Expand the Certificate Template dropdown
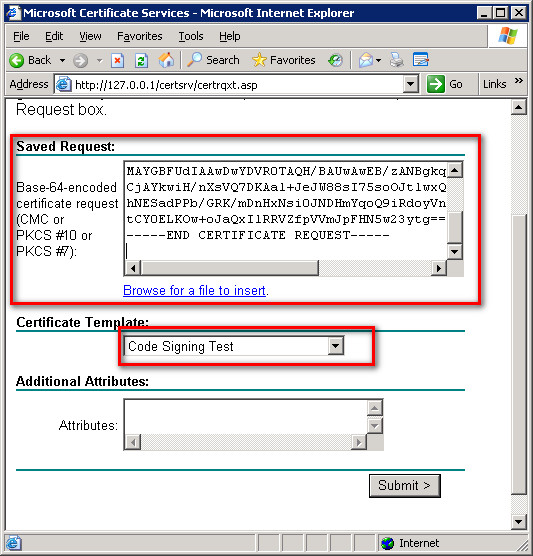This screenshot has width=533, height=556. (x=335, y=346)
